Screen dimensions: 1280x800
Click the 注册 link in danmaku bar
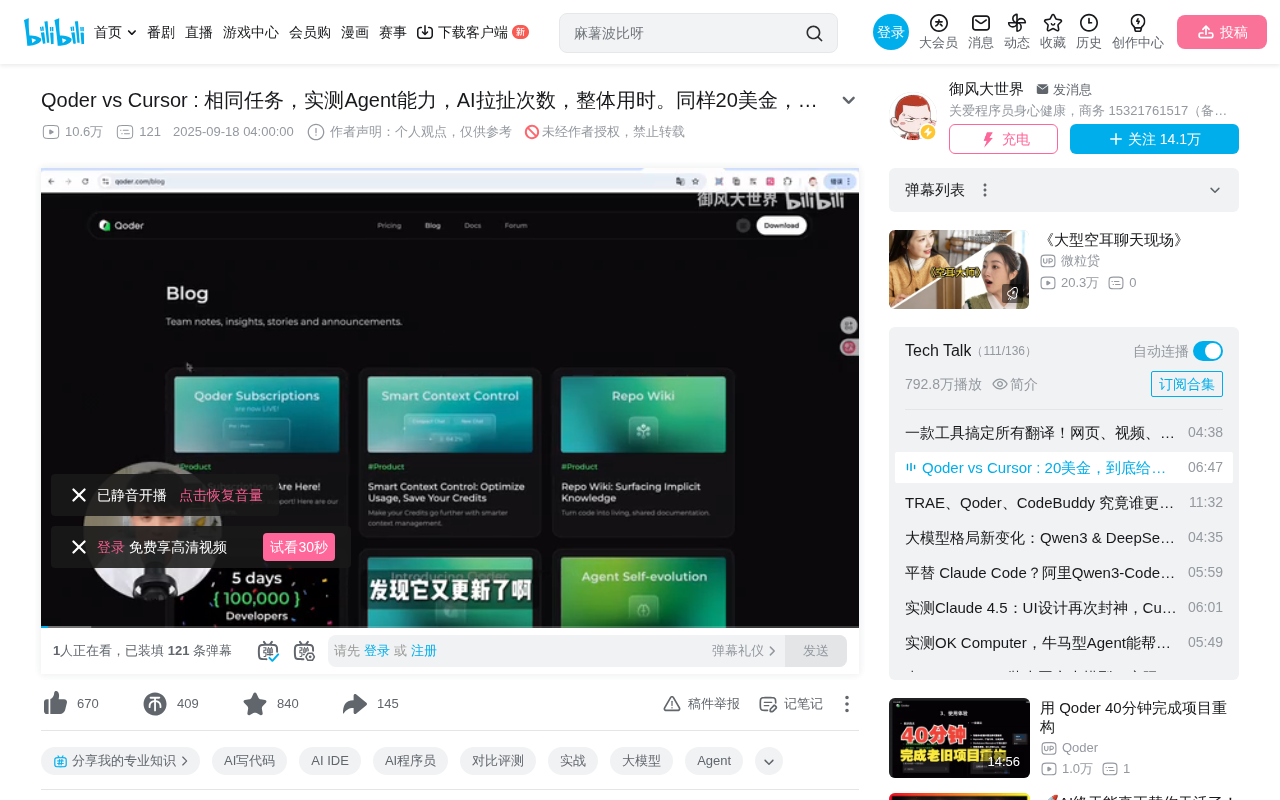(x=424, y=651)
